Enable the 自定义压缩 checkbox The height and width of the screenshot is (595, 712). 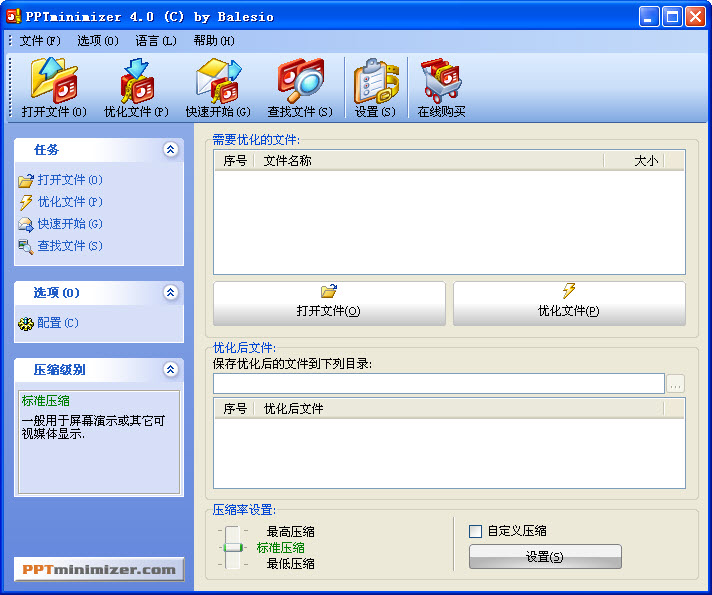[x=476, y=531]
